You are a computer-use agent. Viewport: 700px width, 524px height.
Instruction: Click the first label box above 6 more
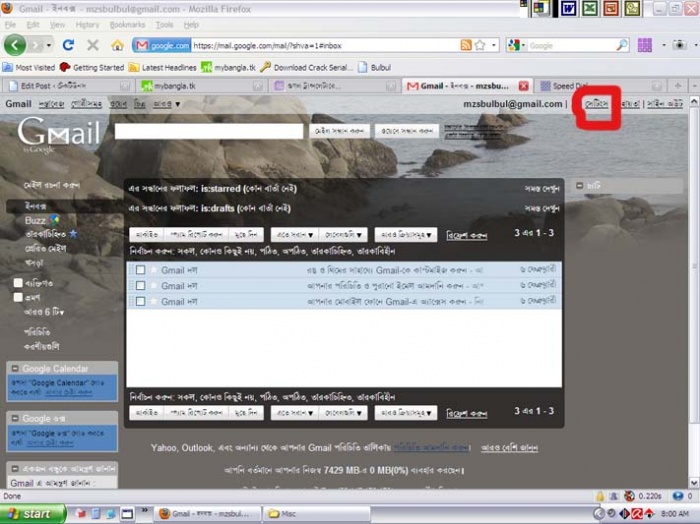(x=18, y=283)
